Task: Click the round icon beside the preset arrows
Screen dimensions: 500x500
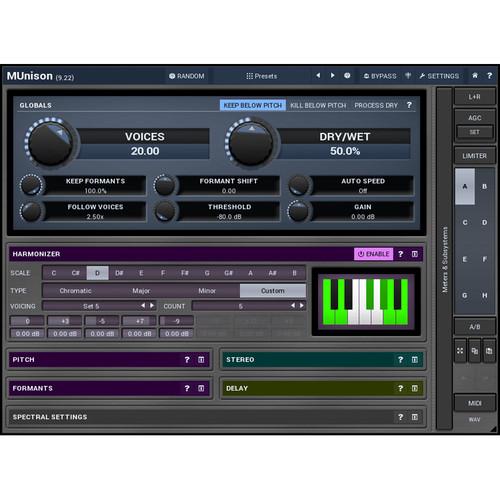Action: tap(347, 76)
